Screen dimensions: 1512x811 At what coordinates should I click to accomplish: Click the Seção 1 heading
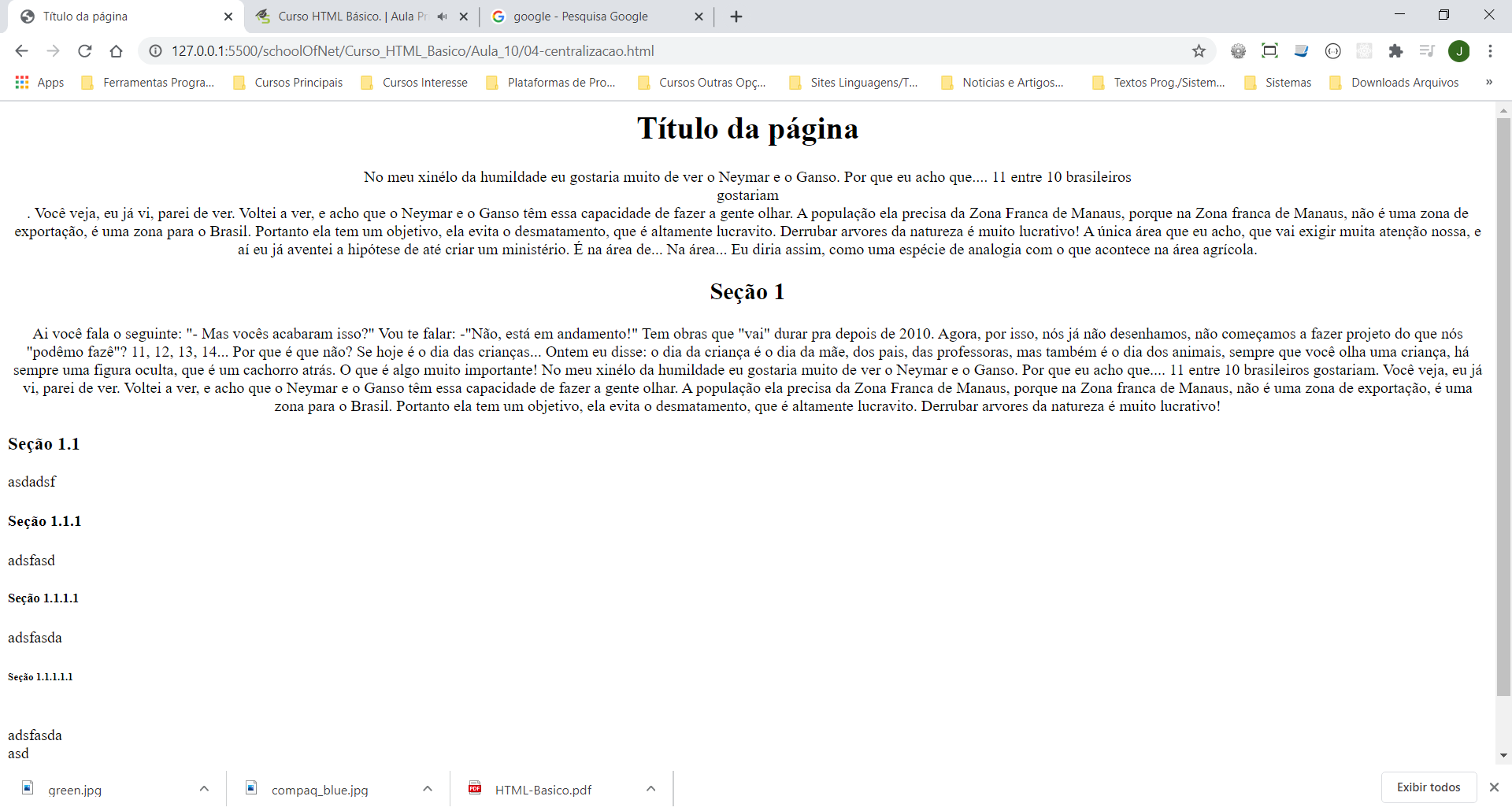tap(747, 292)
